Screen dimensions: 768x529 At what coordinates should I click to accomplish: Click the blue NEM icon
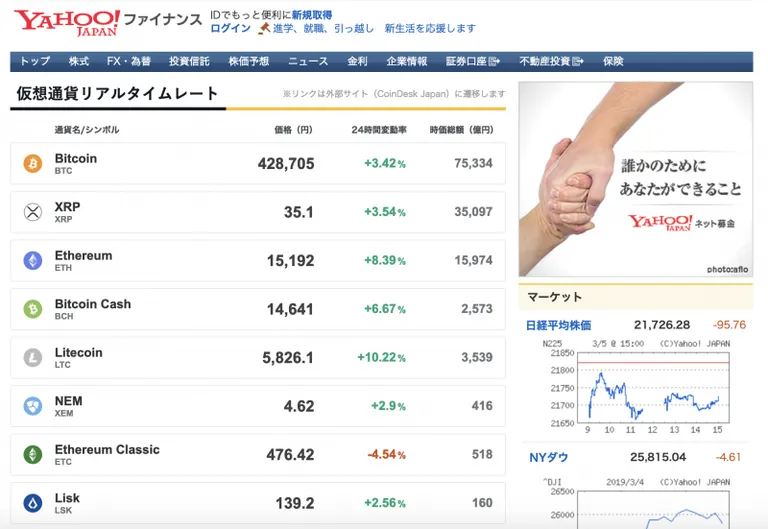(x=33, y=406)
